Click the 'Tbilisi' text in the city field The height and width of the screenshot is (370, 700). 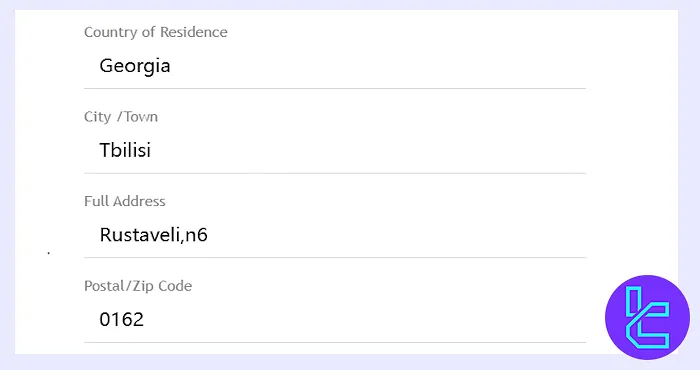(x=125, y=150)
